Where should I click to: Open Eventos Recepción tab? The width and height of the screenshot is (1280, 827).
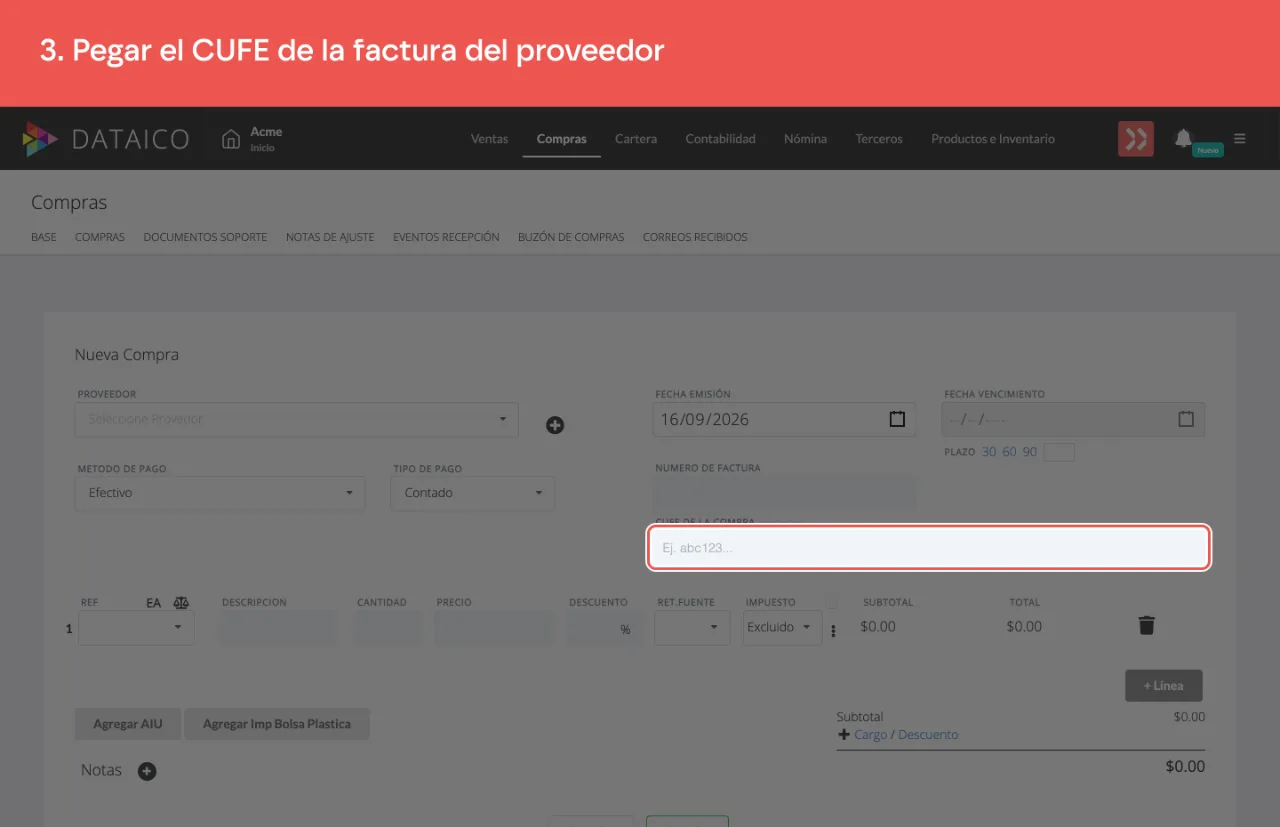click(446, 237)
